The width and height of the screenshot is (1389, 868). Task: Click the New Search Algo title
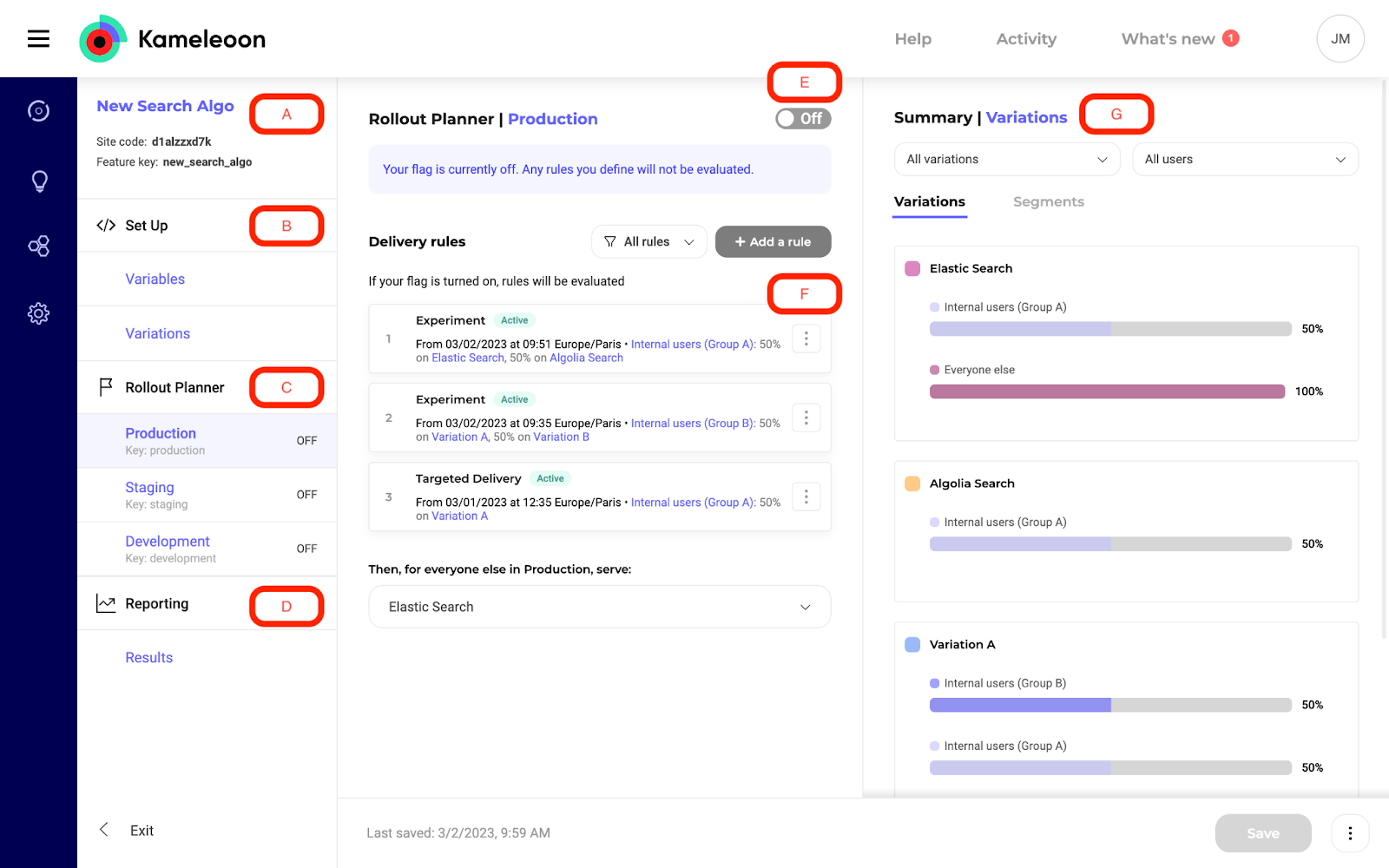pos(165,106)
